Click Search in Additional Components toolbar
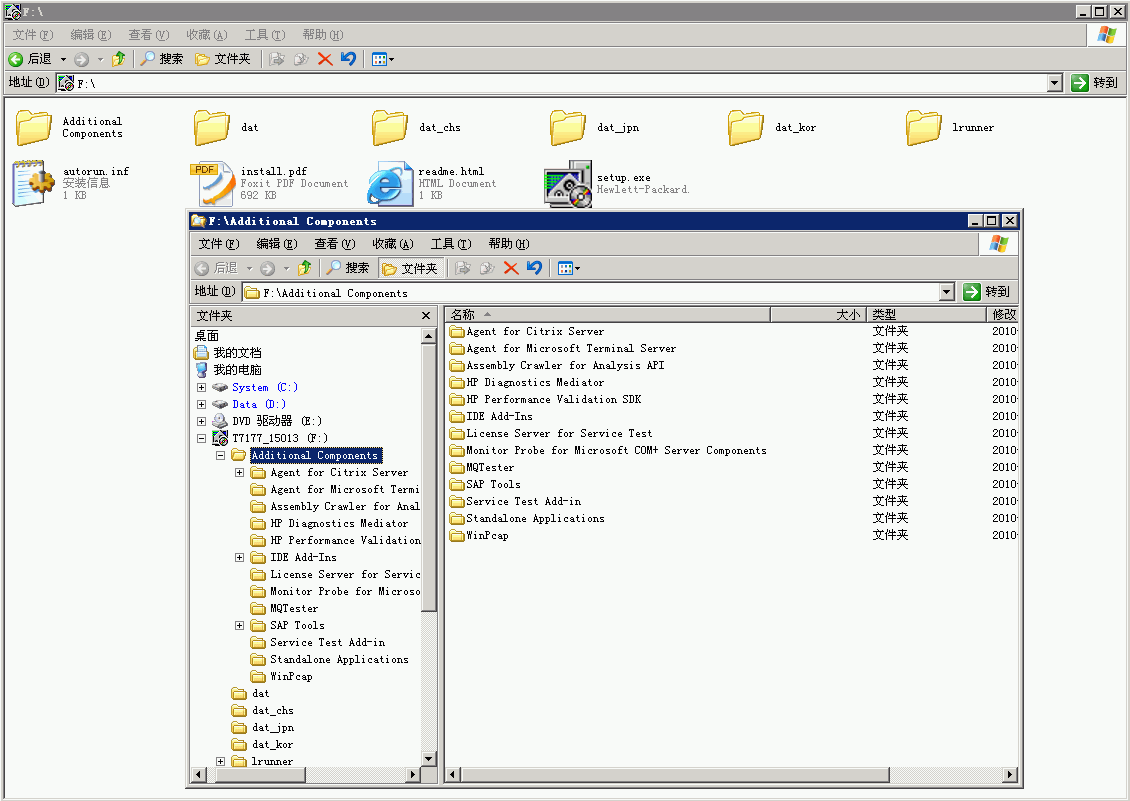The image size is (1130, 801). click(x=348, y=268)
